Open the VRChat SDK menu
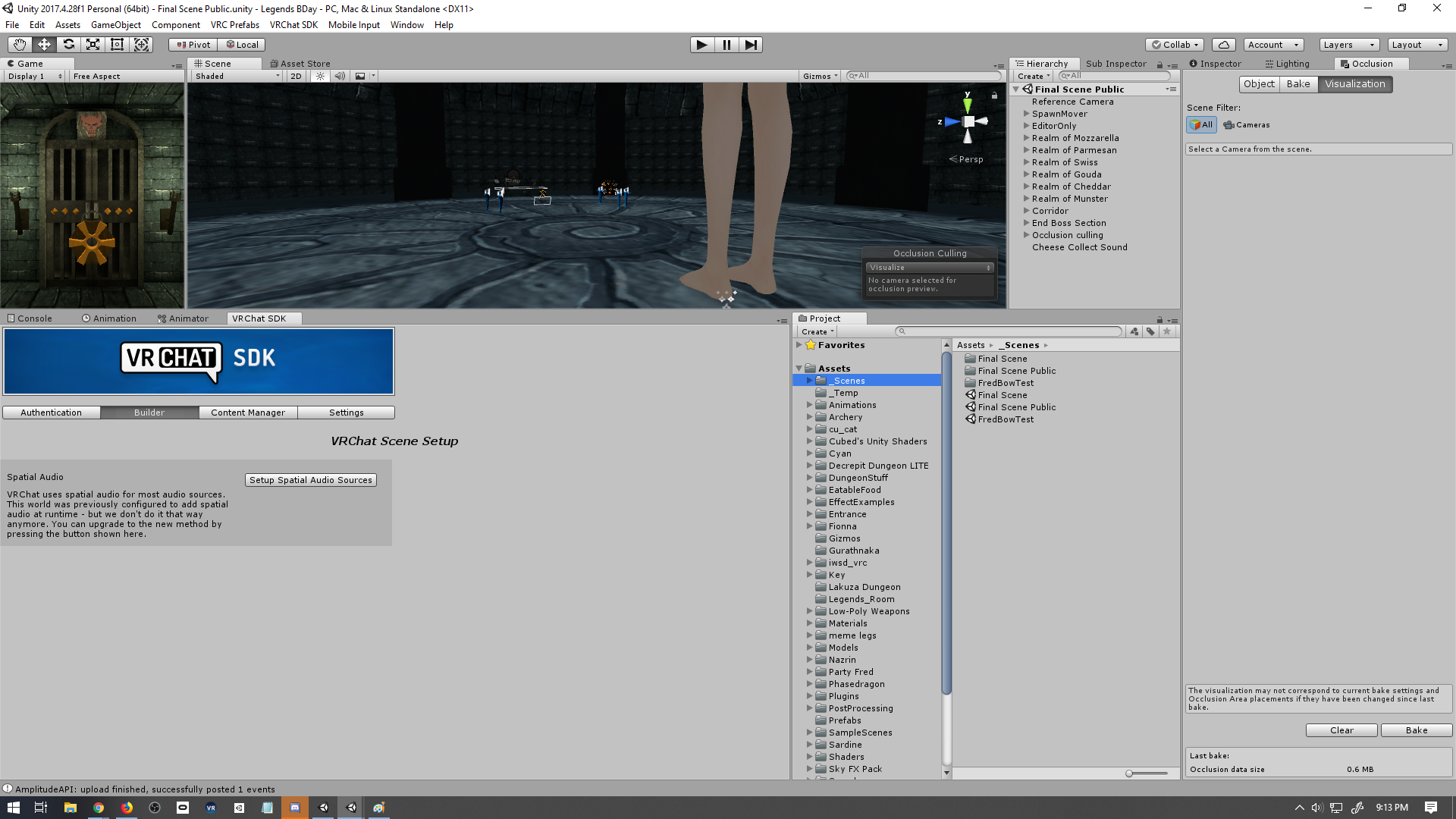1456x819 pixels. click(x=293, y=25)
